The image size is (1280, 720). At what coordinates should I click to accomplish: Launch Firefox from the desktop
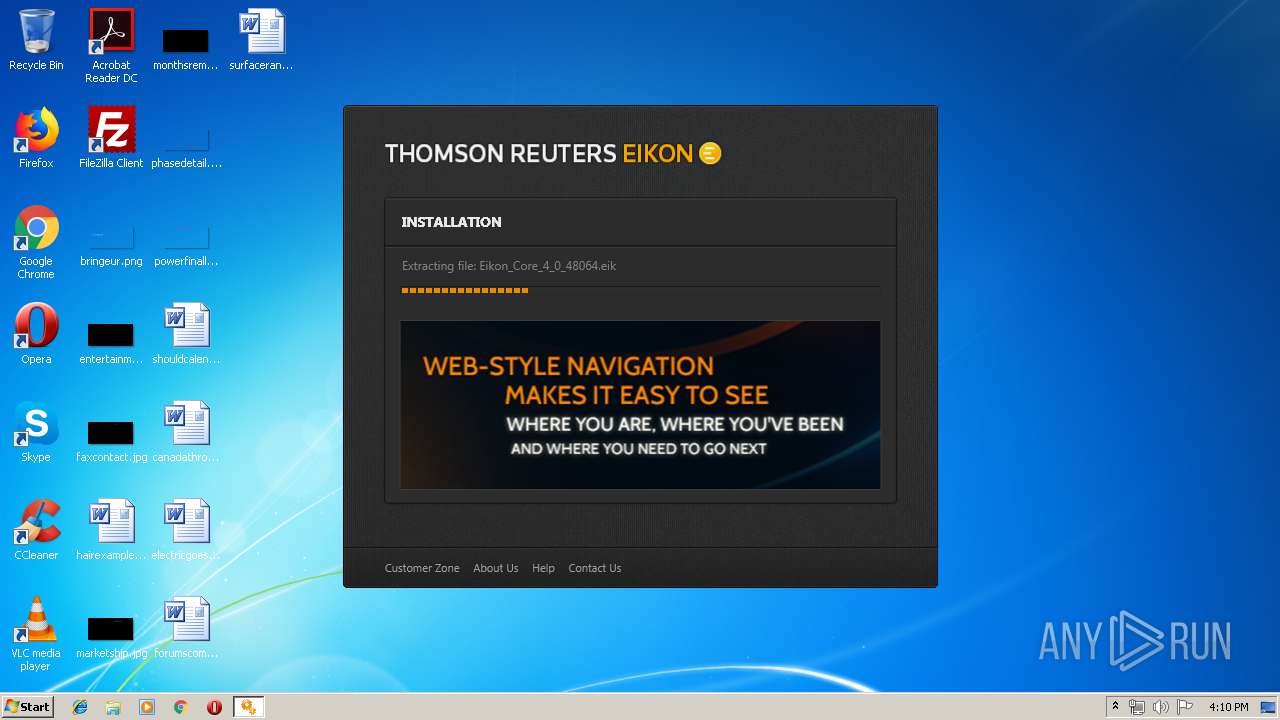(x=36, y=138)
